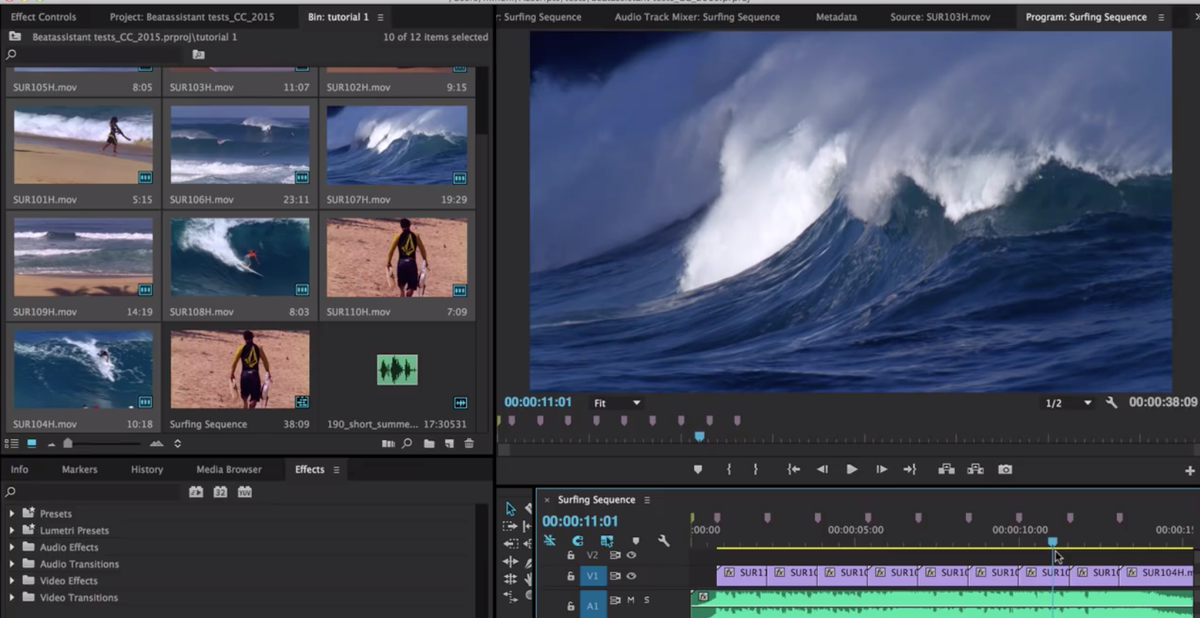The width and height of the screenshot is (1200, 618).
Task: Click the Add Marker button in Program monitor
Action: (x=698, y=469)
